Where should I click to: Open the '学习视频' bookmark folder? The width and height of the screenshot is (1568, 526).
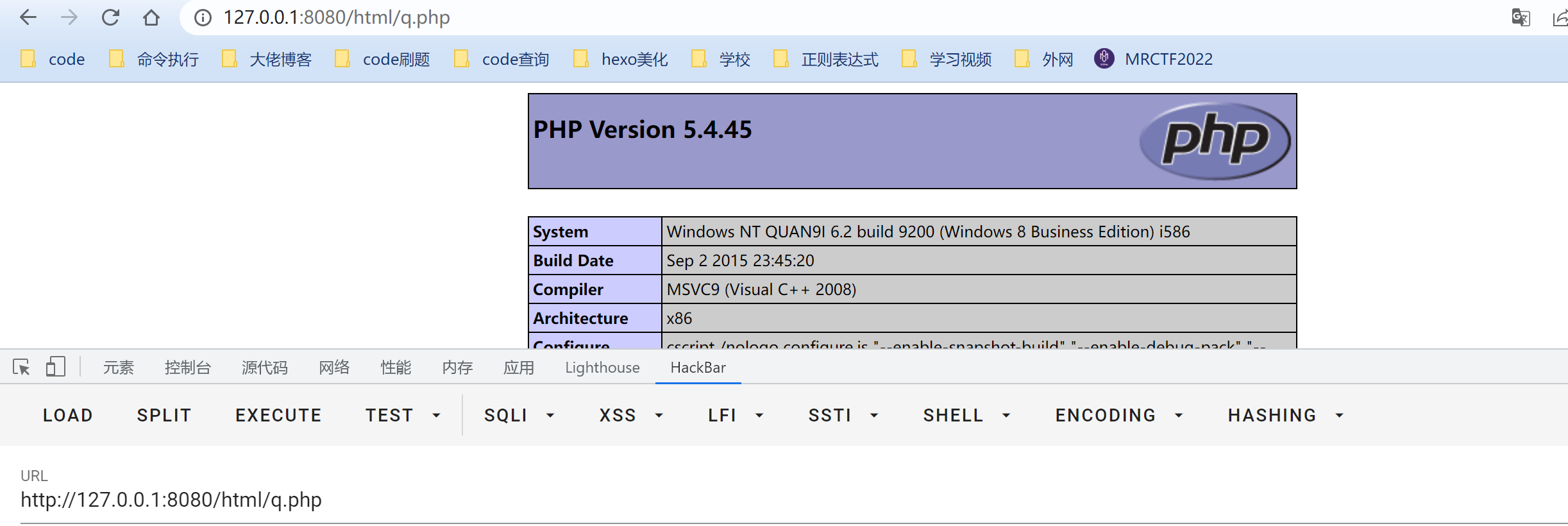(x=947, y=59)
